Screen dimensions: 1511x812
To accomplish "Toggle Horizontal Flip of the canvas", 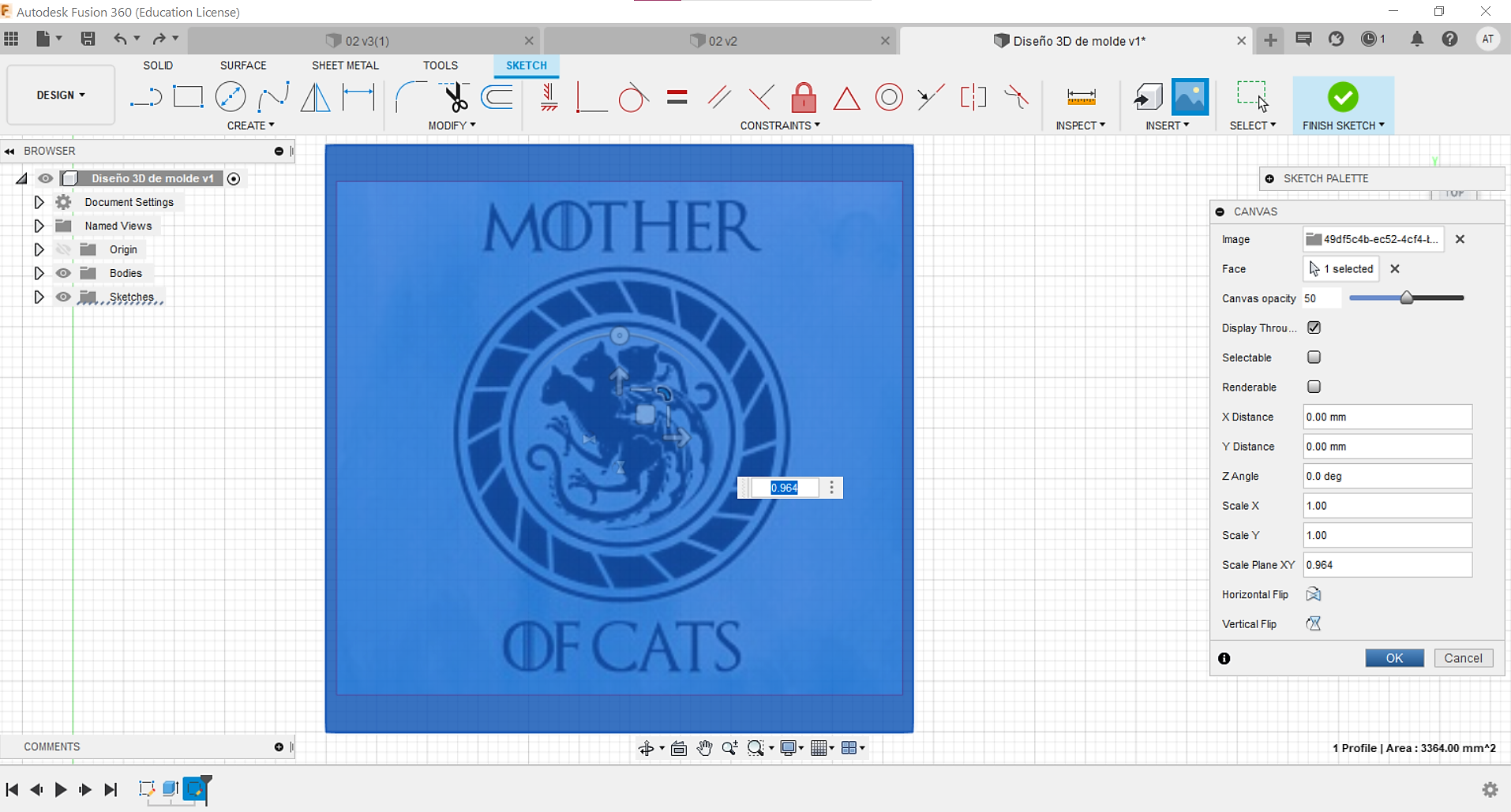I will pyautogui.click(x=1313, y=594).
